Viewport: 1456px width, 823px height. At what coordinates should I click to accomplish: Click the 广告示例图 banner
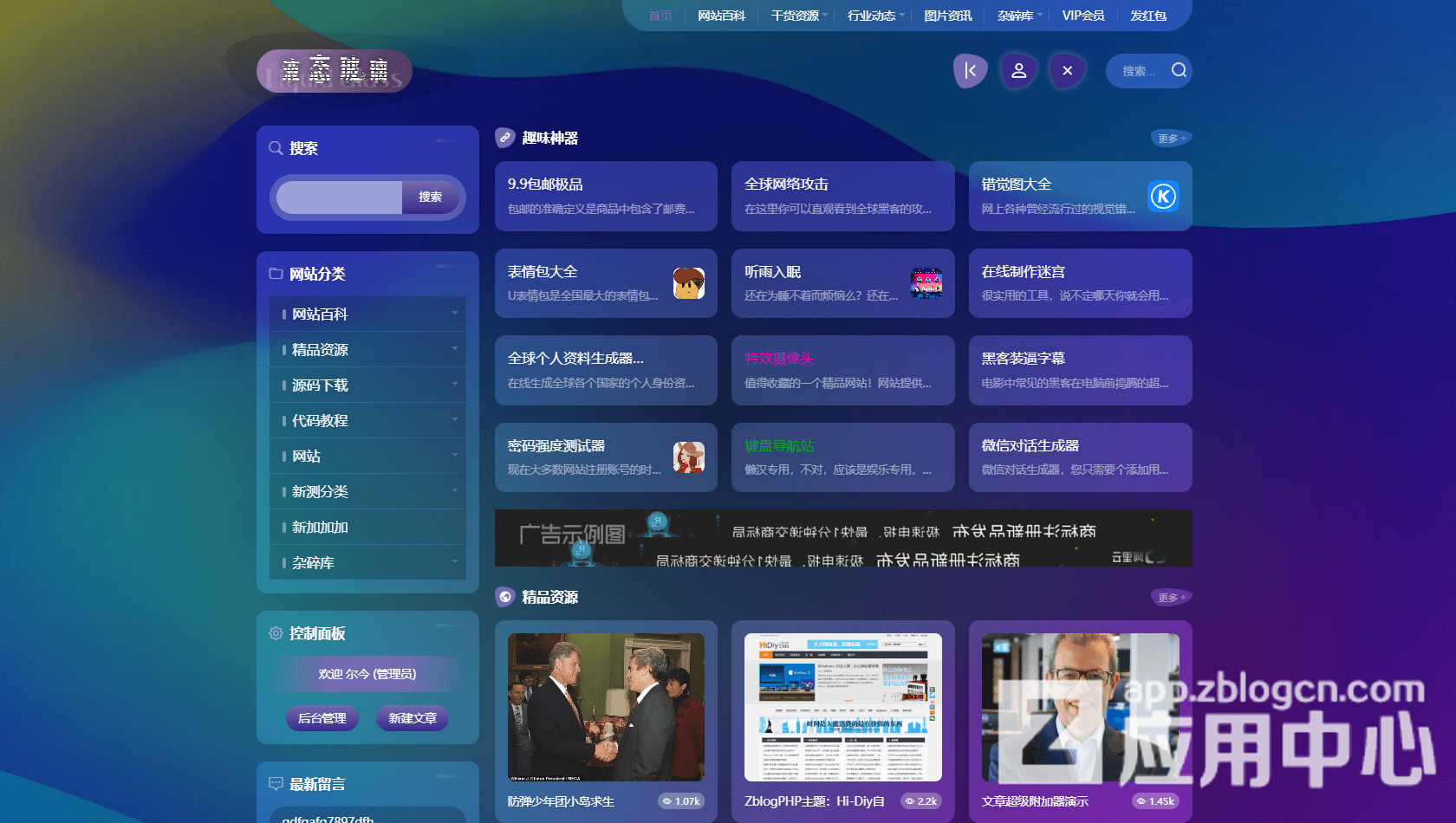(843, 538)
